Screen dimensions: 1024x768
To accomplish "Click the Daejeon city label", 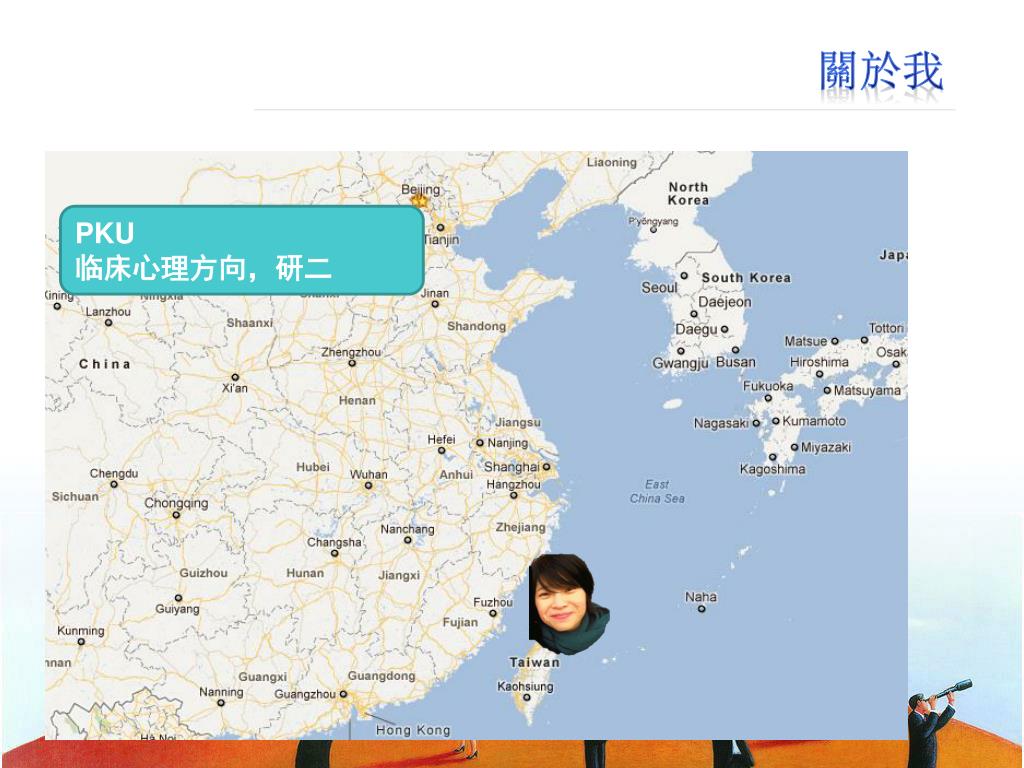I will (x=725, y=302).
